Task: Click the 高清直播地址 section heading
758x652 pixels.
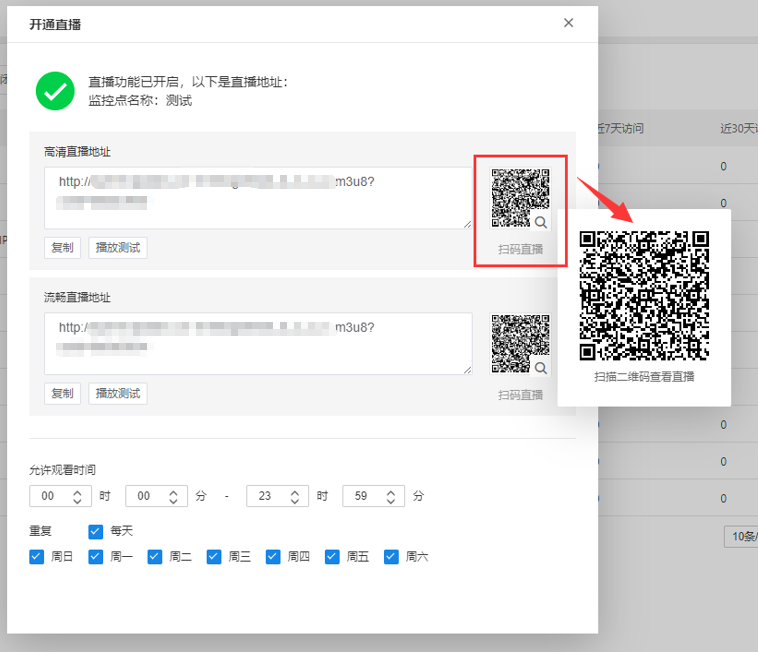Action: point(77,152)
